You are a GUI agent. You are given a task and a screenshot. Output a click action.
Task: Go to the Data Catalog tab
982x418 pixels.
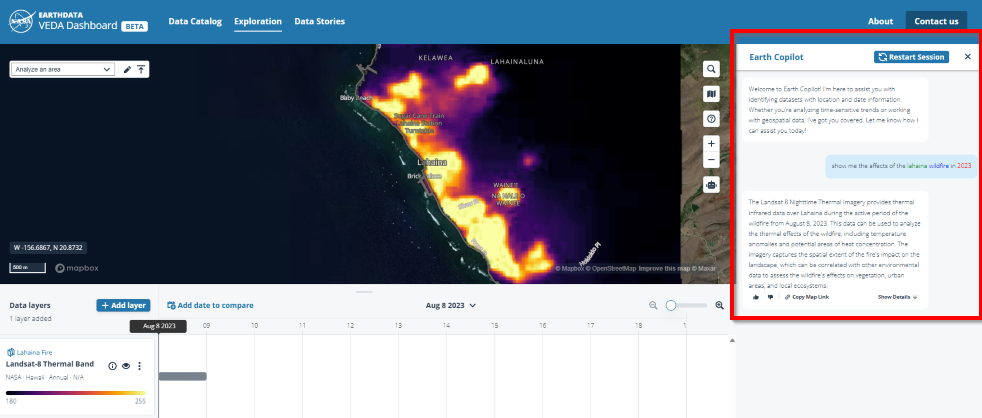pos(195,21)
